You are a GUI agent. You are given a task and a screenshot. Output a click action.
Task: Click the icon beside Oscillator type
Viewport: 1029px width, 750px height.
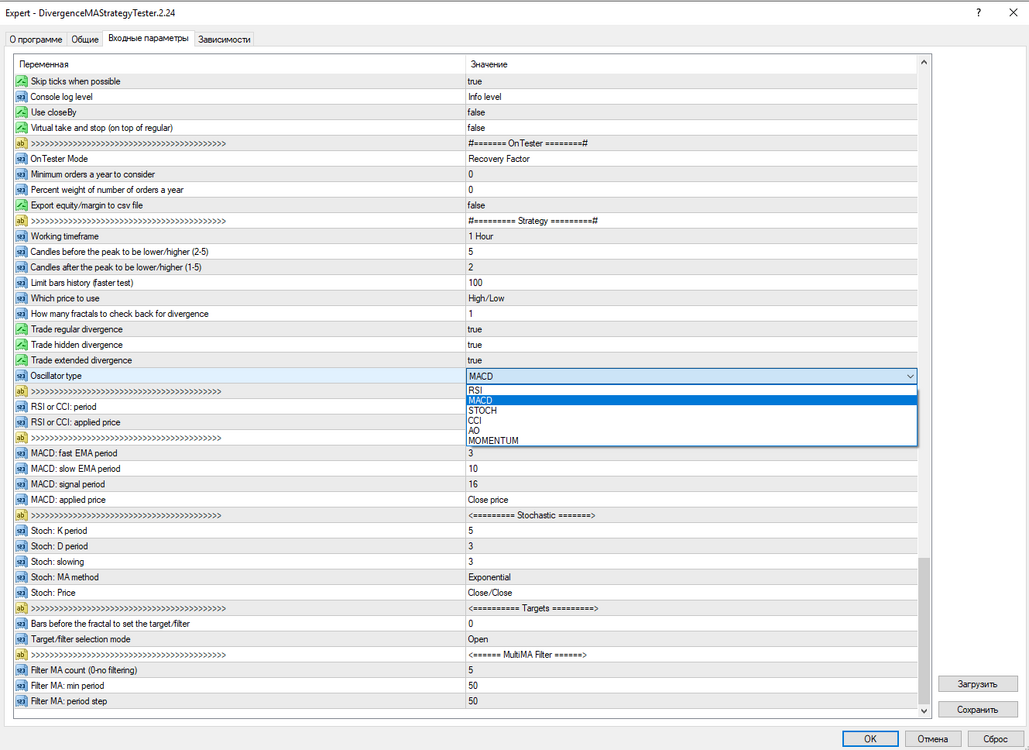(22, 376)
